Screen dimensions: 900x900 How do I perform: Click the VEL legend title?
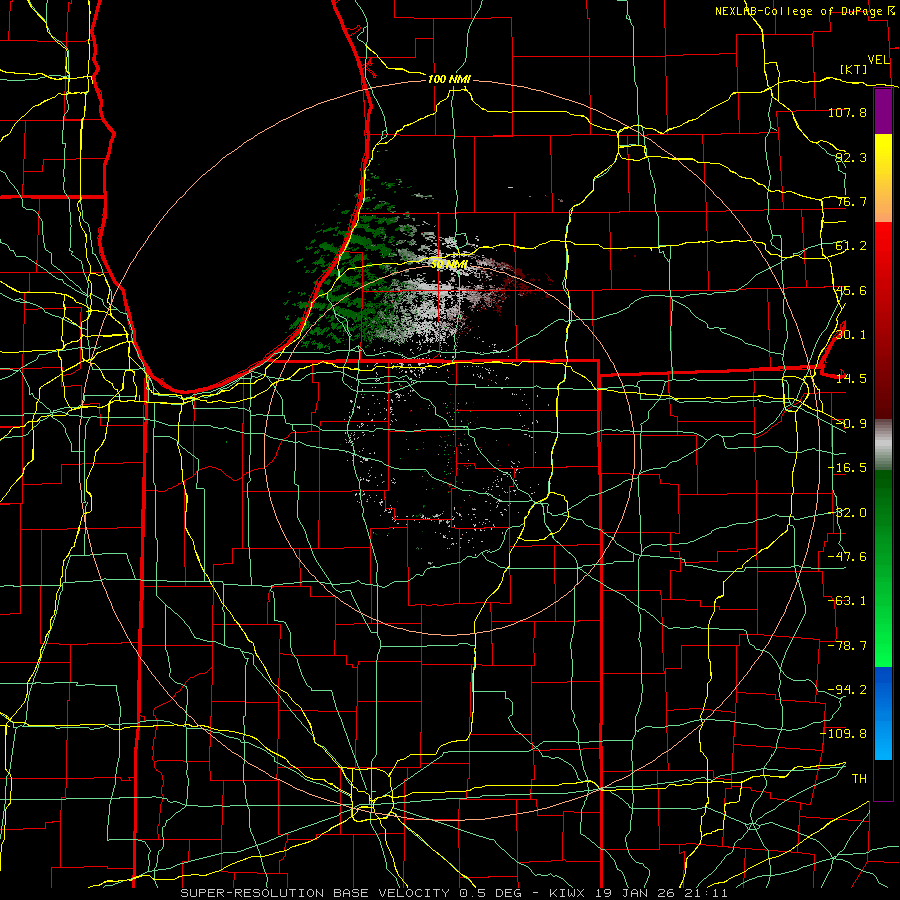point(879,60)
